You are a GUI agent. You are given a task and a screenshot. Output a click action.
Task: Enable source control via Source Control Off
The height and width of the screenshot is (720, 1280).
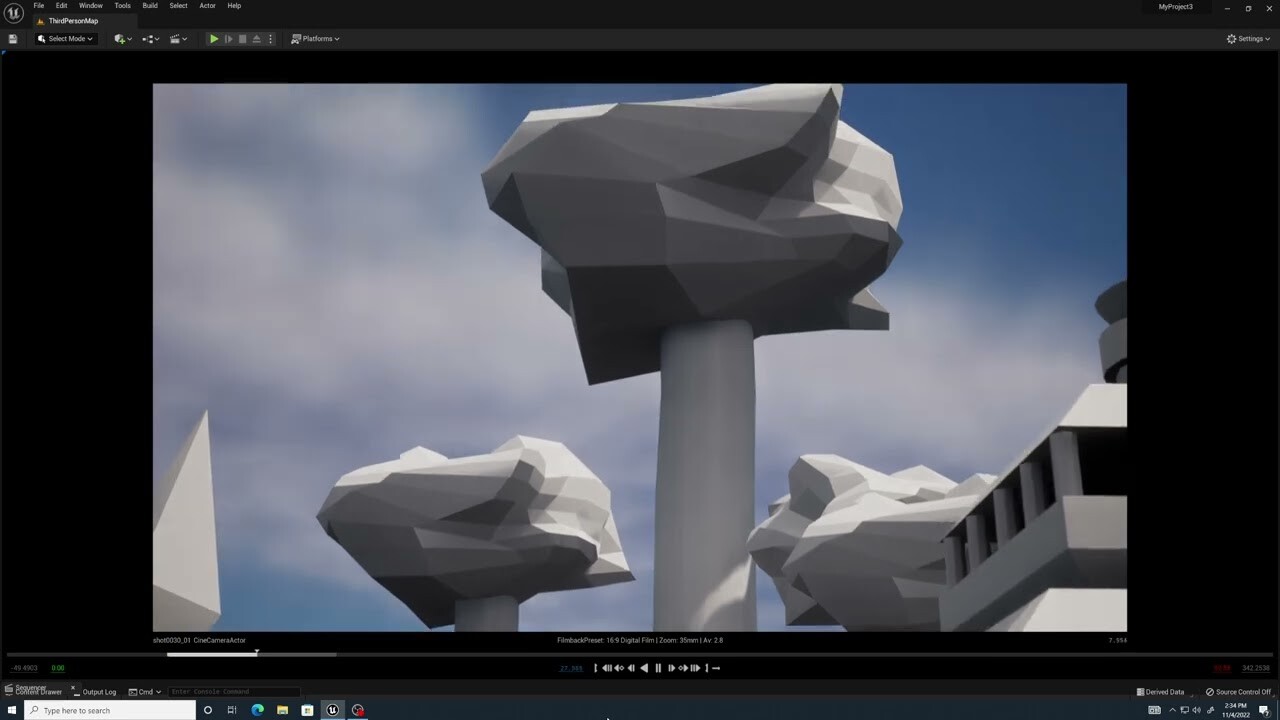[1240, 691]
